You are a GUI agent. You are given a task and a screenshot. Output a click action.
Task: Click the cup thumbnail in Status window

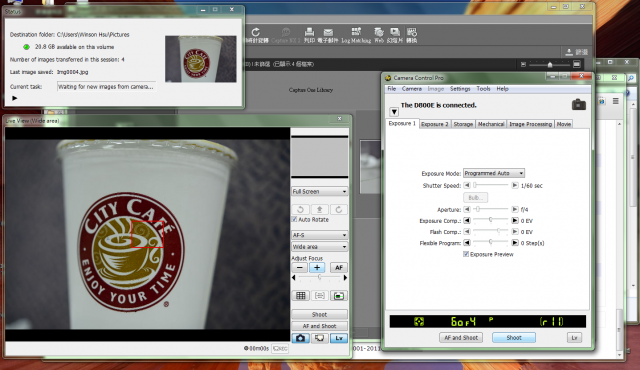point(200,59)
